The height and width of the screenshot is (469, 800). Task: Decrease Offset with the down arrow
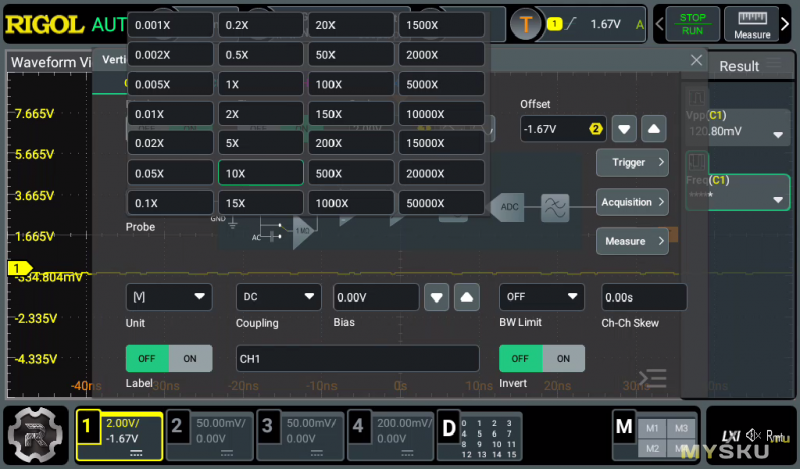coord(625,129)
